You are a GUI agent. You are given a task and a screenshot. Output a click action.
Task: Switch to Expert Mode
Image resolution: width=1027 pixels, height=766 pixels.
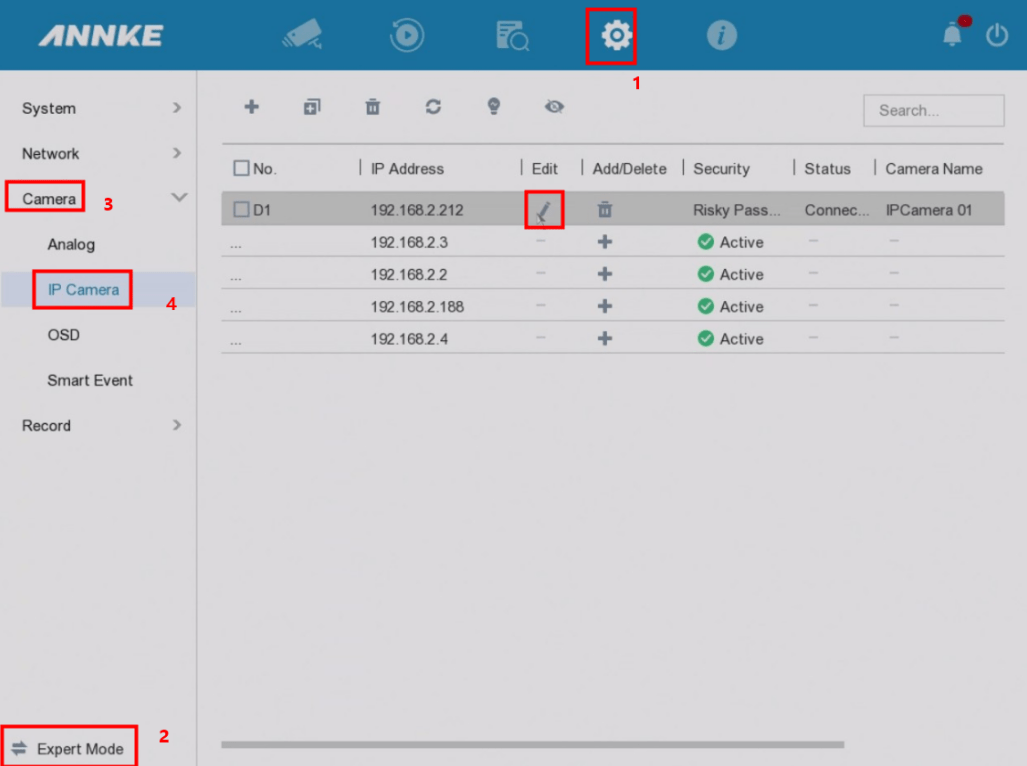(x=69, y=746)
